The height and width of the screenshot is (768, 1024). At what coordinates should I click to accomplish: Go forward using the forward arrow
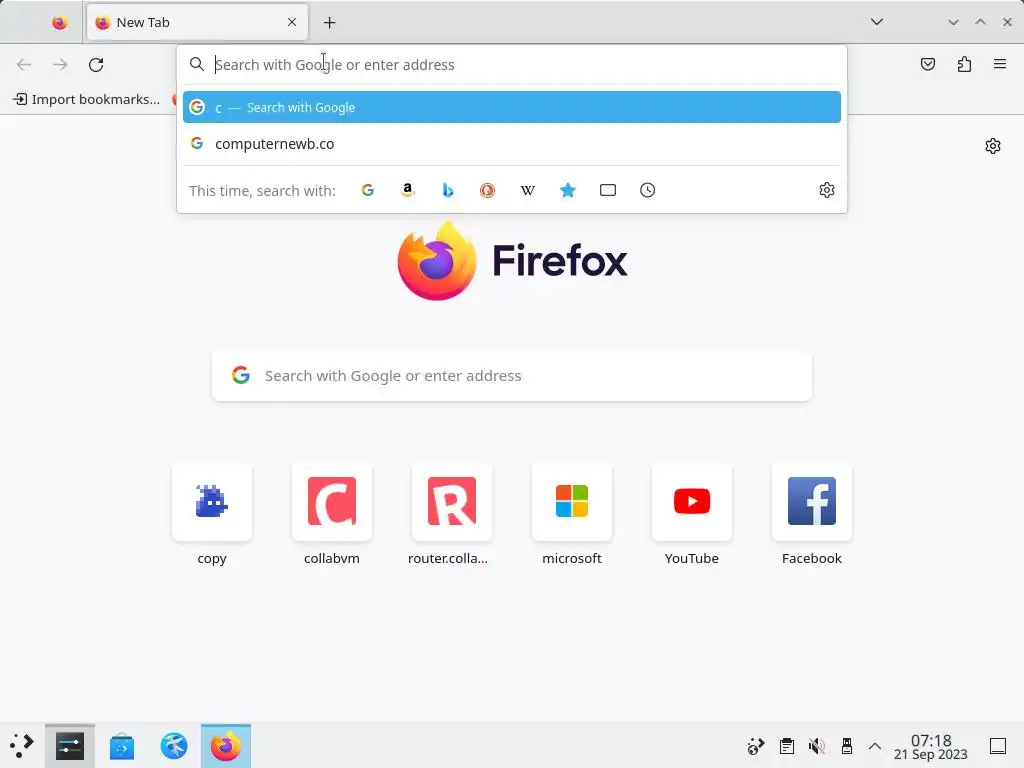60,65
